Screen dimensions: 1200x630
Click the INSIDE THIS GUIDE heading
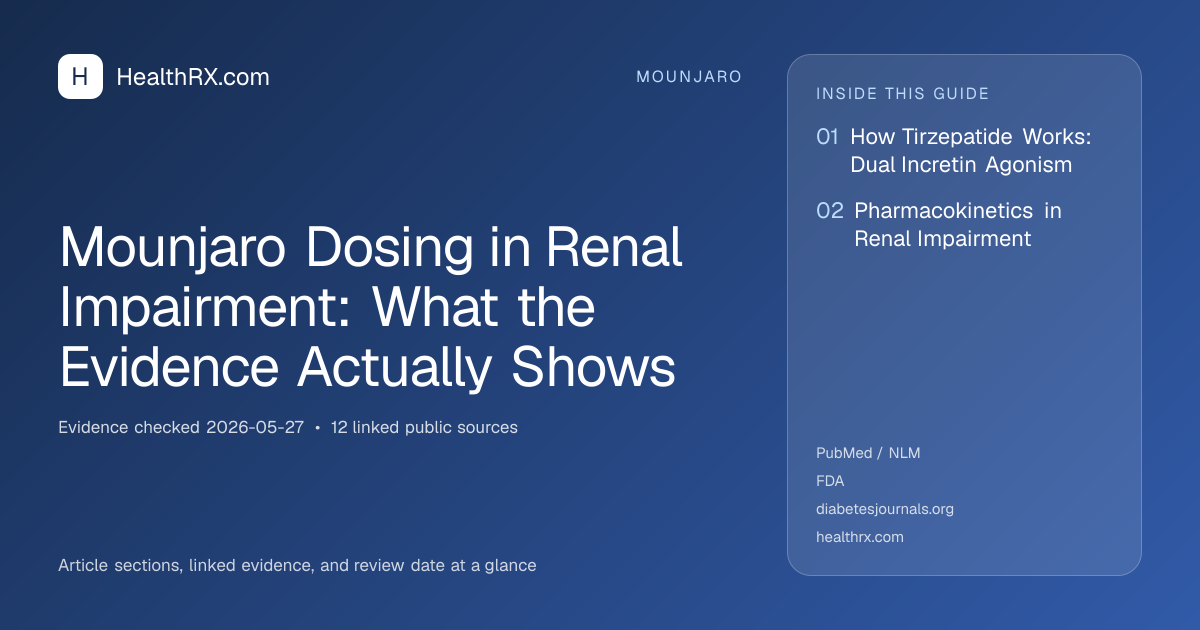tap(903, 94)
